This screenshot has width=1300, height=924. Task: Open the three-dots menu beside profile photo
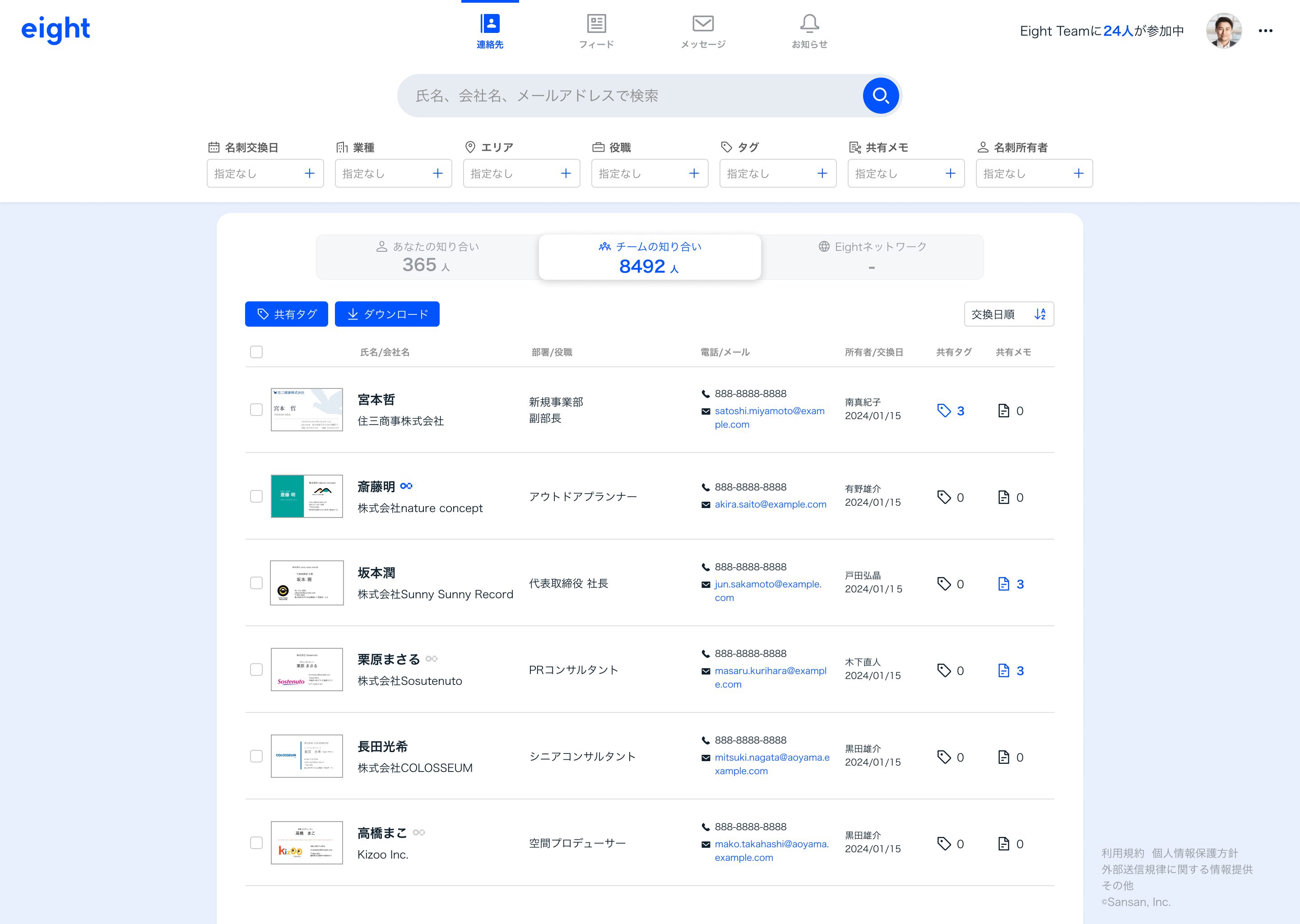click(1265, 31)
